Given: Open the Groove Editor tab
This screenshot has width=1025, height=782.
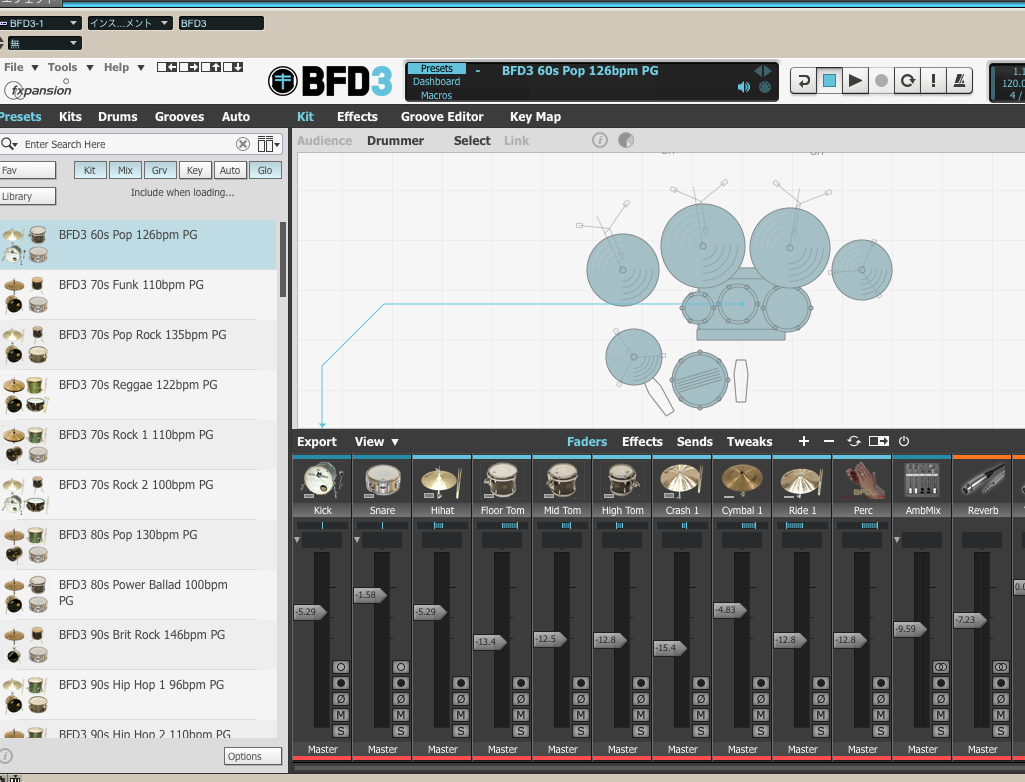Looking at the screenshot, I should point(442,116).
